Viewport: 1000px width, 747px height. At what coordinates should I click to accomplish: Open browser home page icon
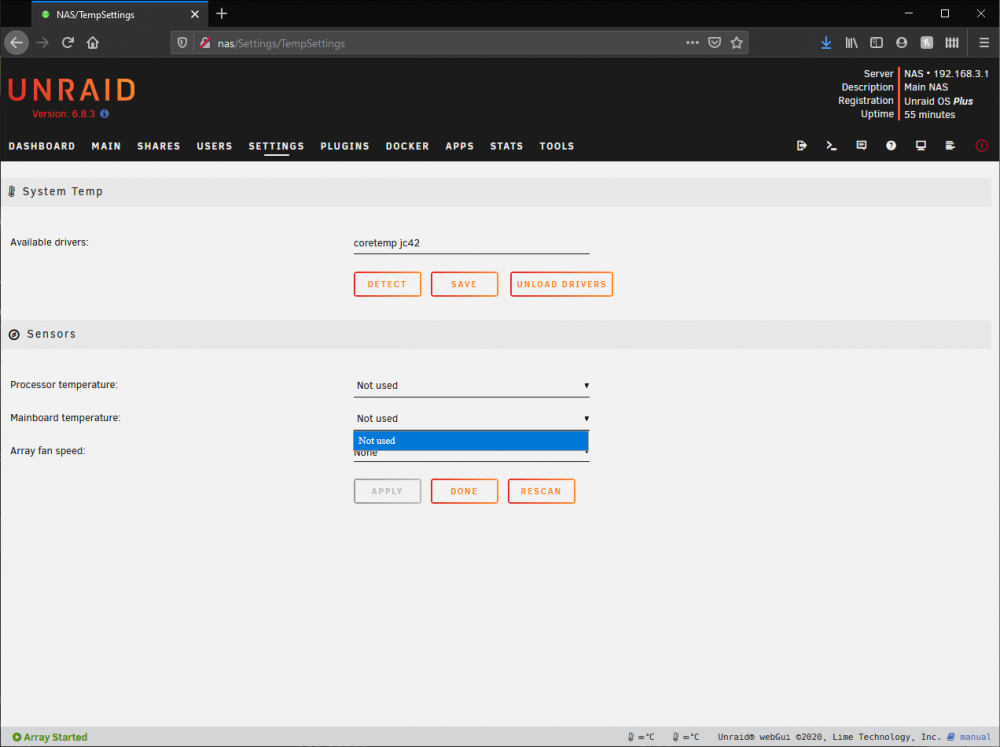click(93, 43)
